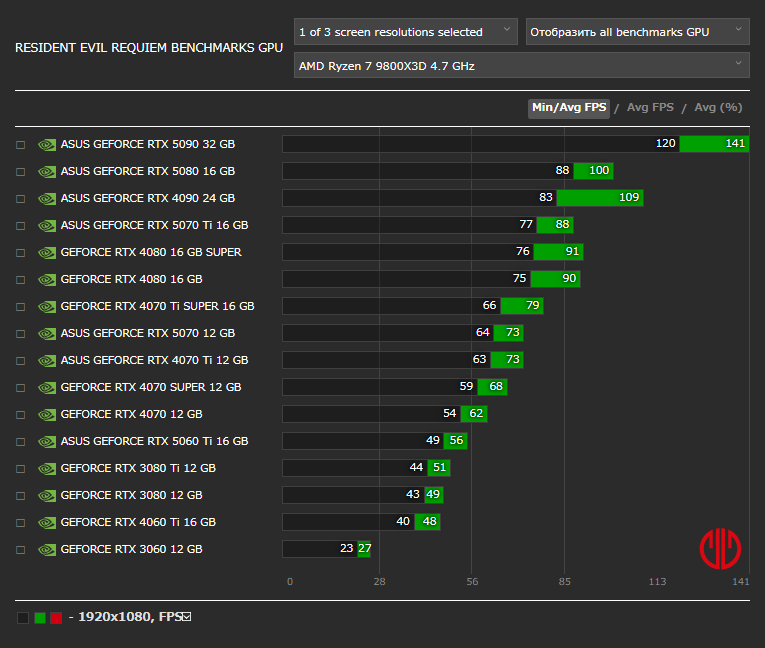Open the AMD Ryzen 7 9800X3D processor dropdown
This screenshot has height=648, width=765.
(521, 66)
